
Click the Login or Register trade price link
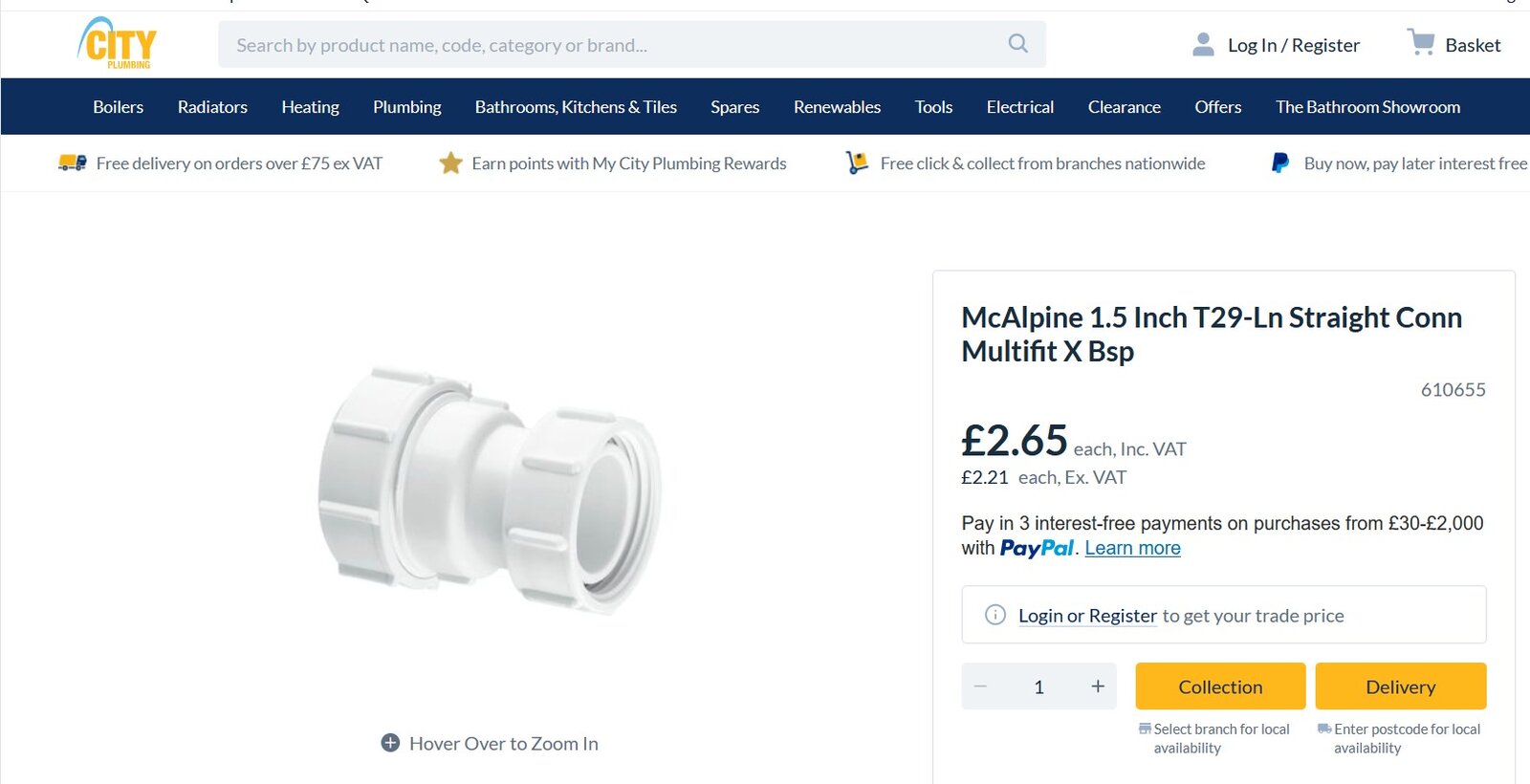coord(1087,616)
